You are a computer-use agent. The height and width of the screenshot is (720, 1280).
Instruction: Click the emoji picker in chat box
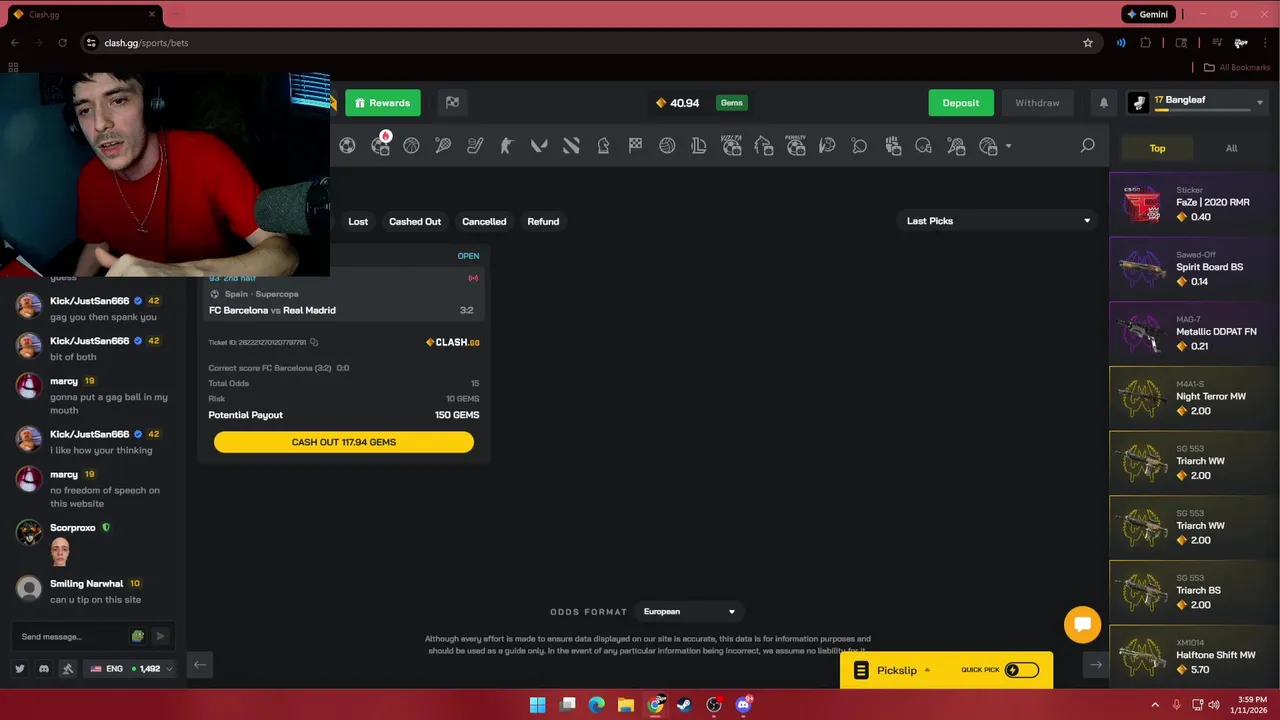[138, 636]
